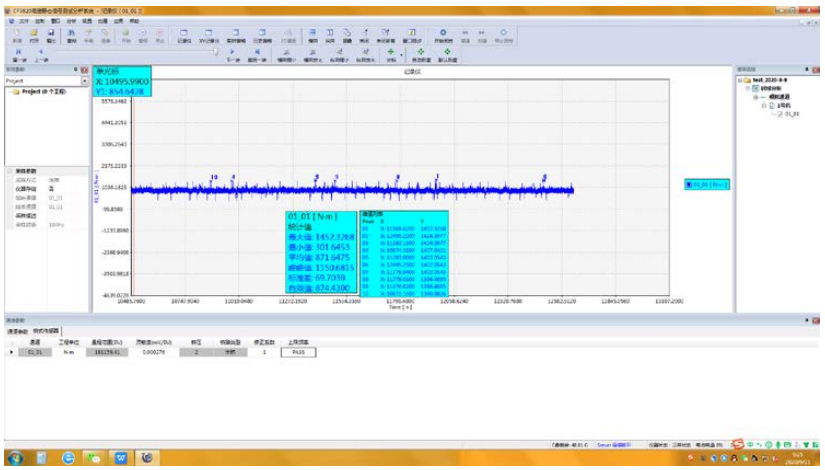This screenshot has width=825, height=470.
Task: Open the XY recorder toolbar icon
Action: point(209,35)
